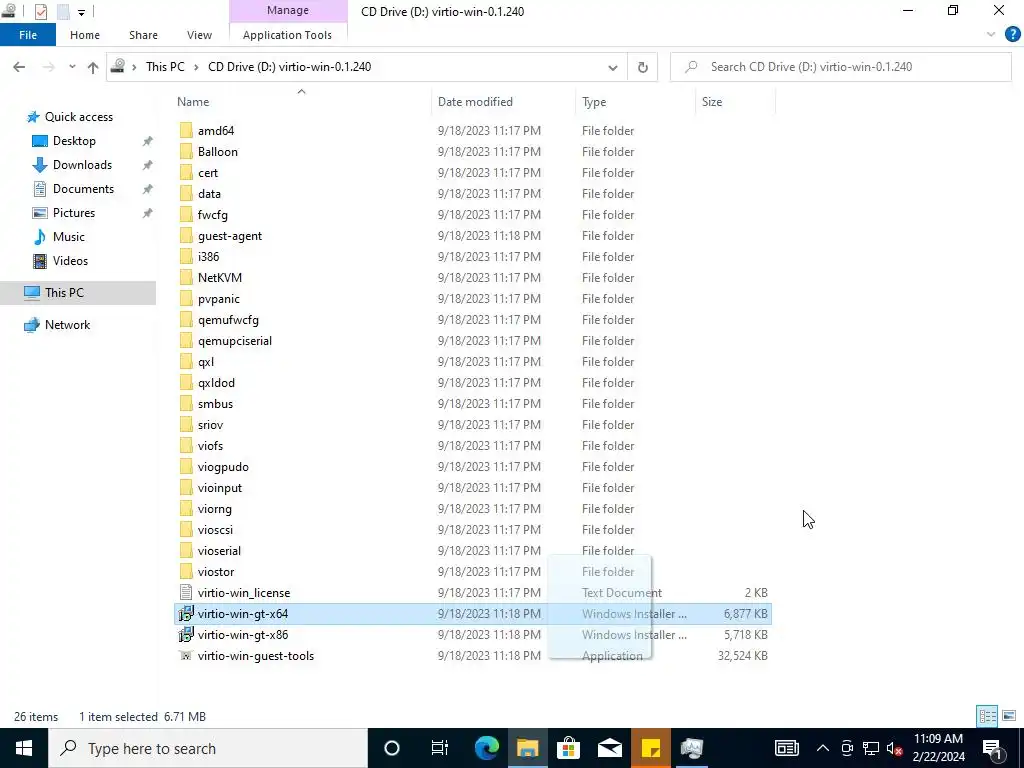Image resolution: width=1024 pixels, height=768 pixels.
Task: Select the qemupciserial folder
Action: point(235,341)
